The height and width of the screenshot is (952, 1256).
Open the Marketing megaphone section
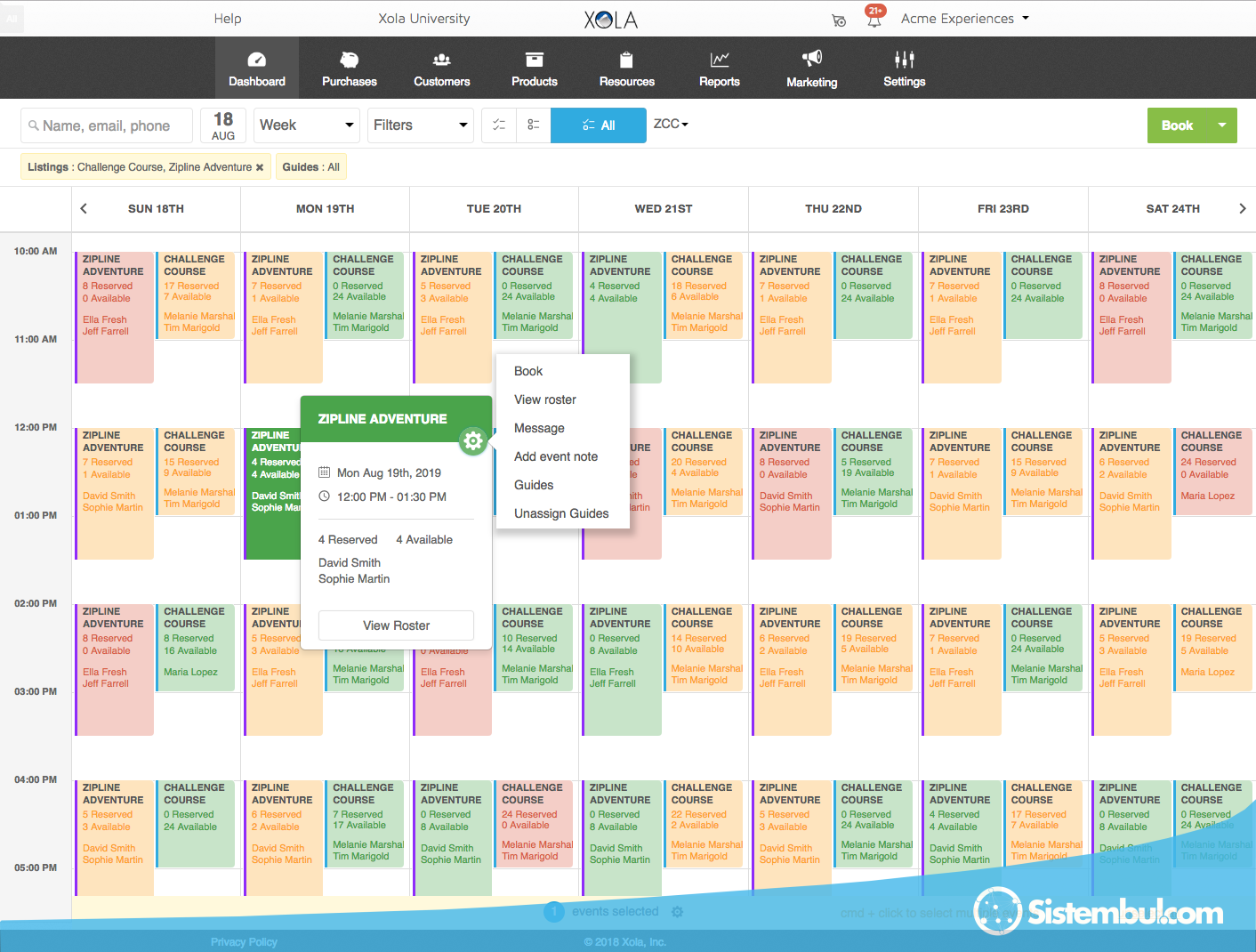[x=812, y=69]
